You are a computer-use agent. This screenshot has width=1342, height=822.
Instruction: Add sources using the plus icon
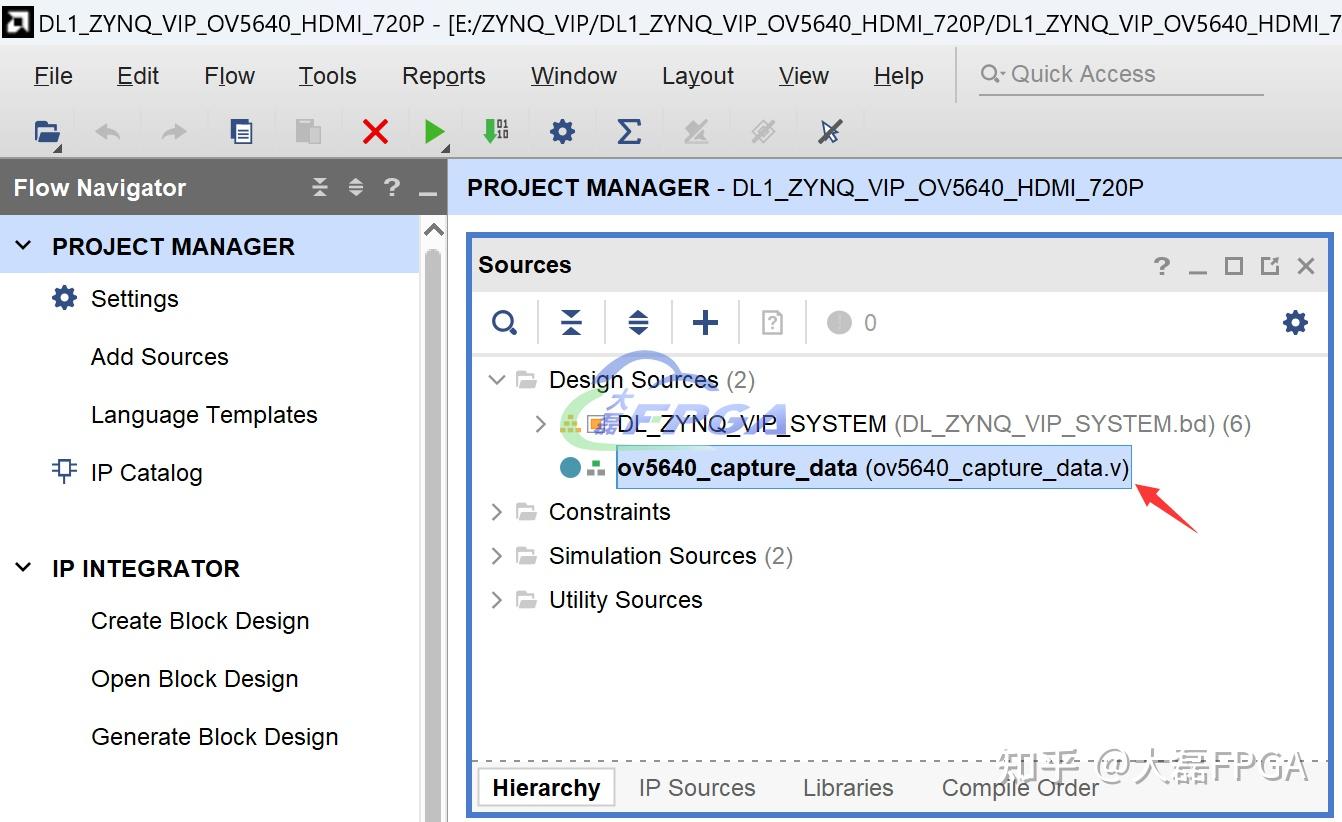(705, 323)
